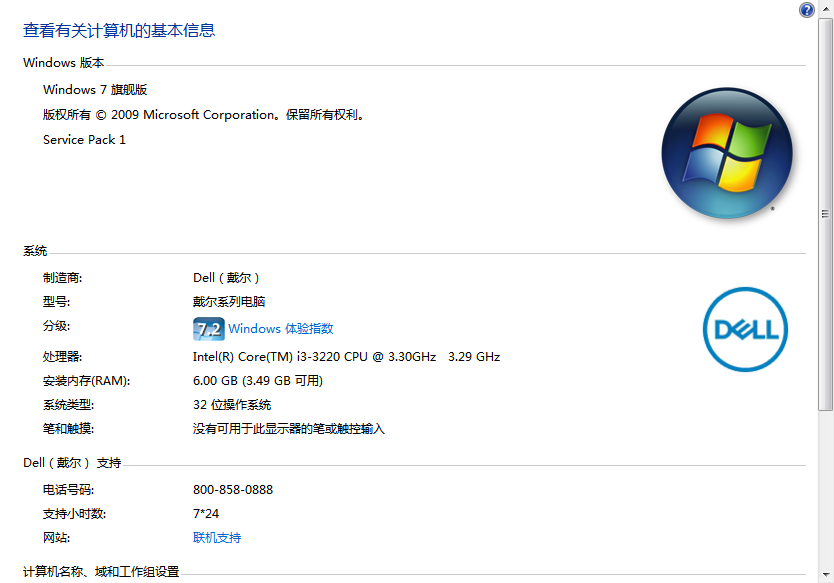Click the scrollbar down arrow
This screenshot has width=834, height=583.
coord(826,574)
